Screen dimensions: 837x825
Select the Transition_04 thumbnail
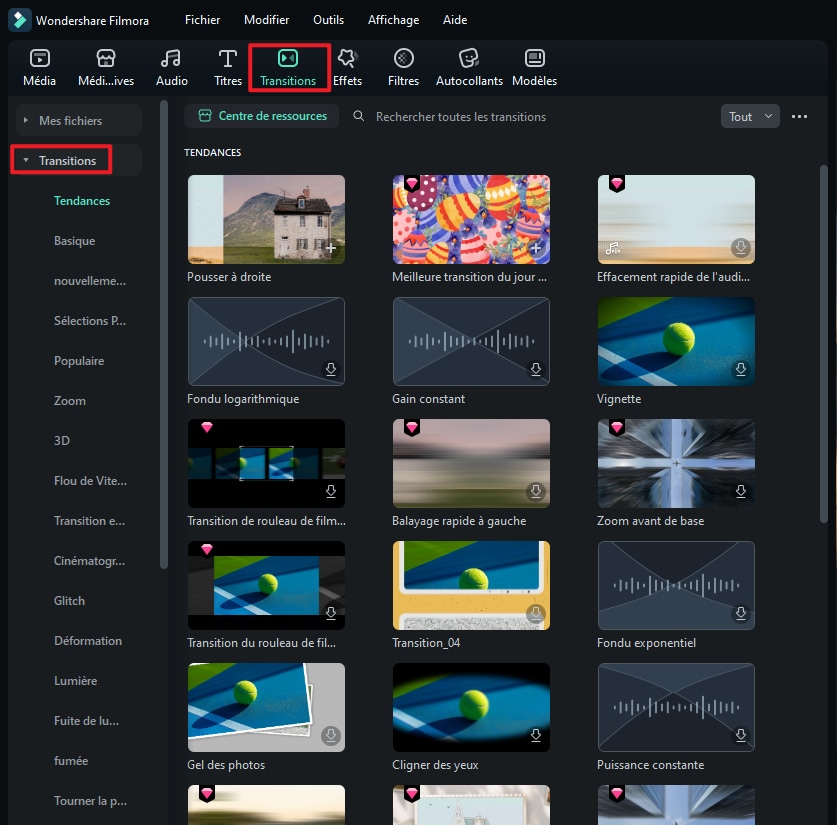coord(471,585)
